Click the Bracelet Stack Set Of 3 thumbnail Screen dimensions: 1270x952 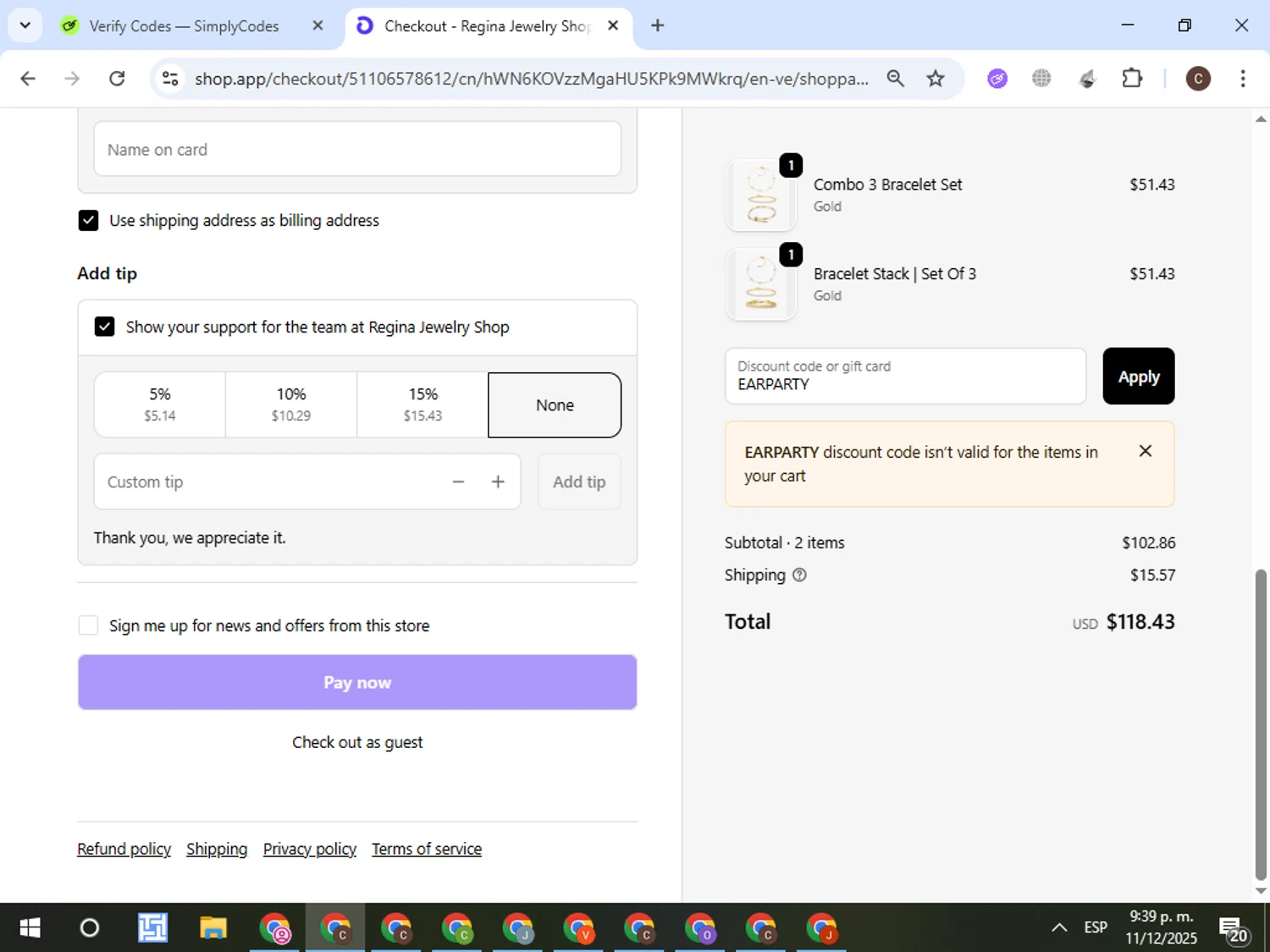(x=761, y=284)
